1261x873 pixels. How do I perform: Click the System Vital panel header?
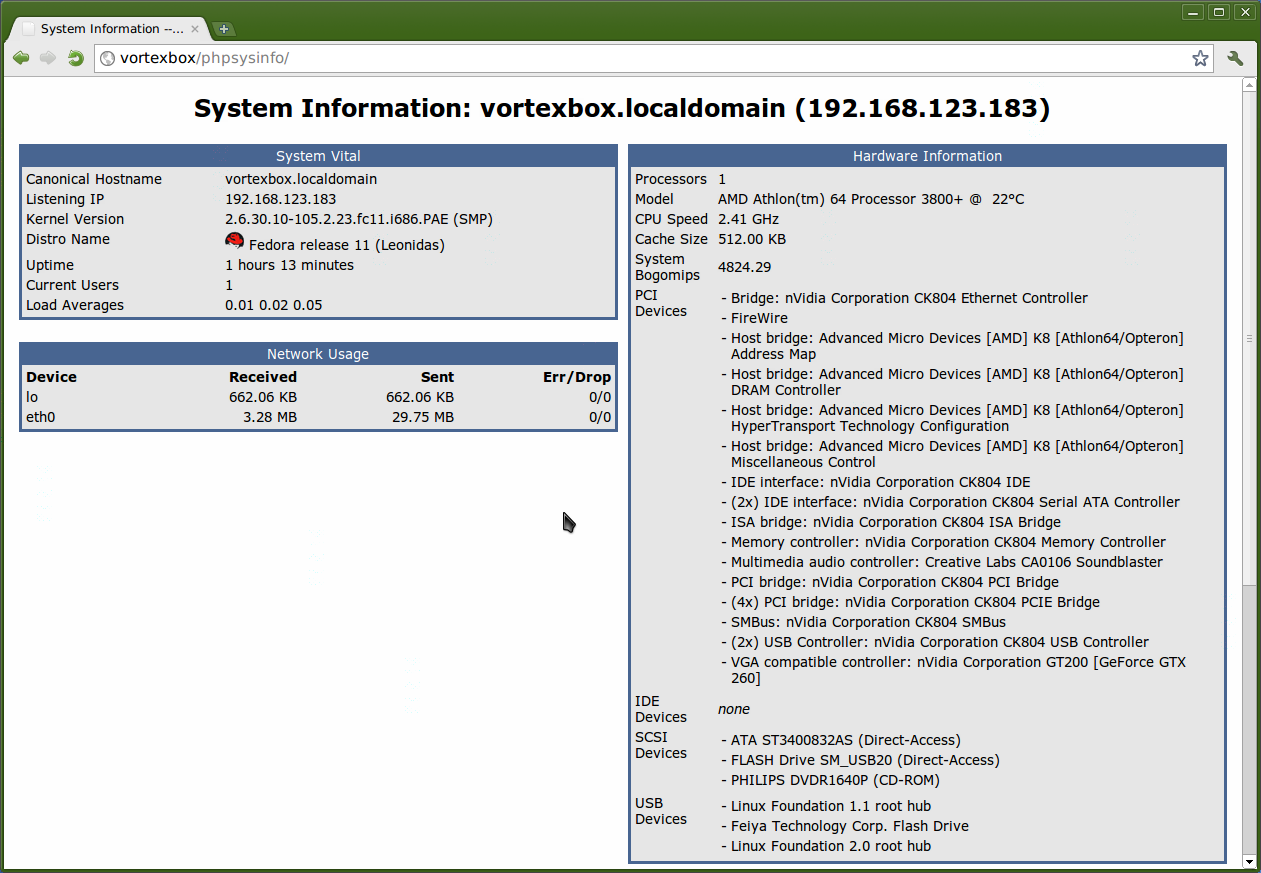(x=318, y=156)
